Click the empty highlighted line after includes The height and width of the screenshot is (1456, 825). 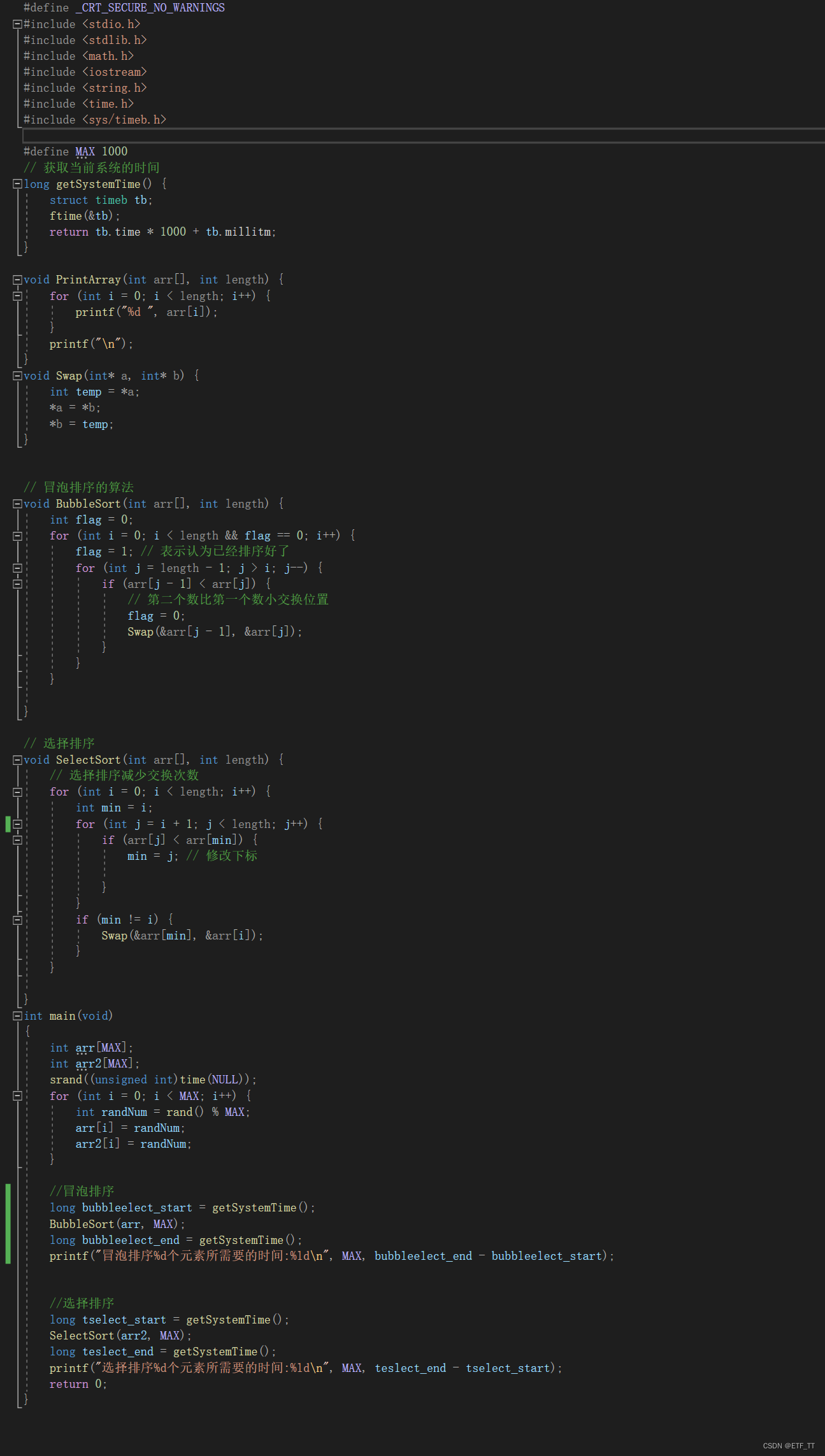click(x=424, y=136)
